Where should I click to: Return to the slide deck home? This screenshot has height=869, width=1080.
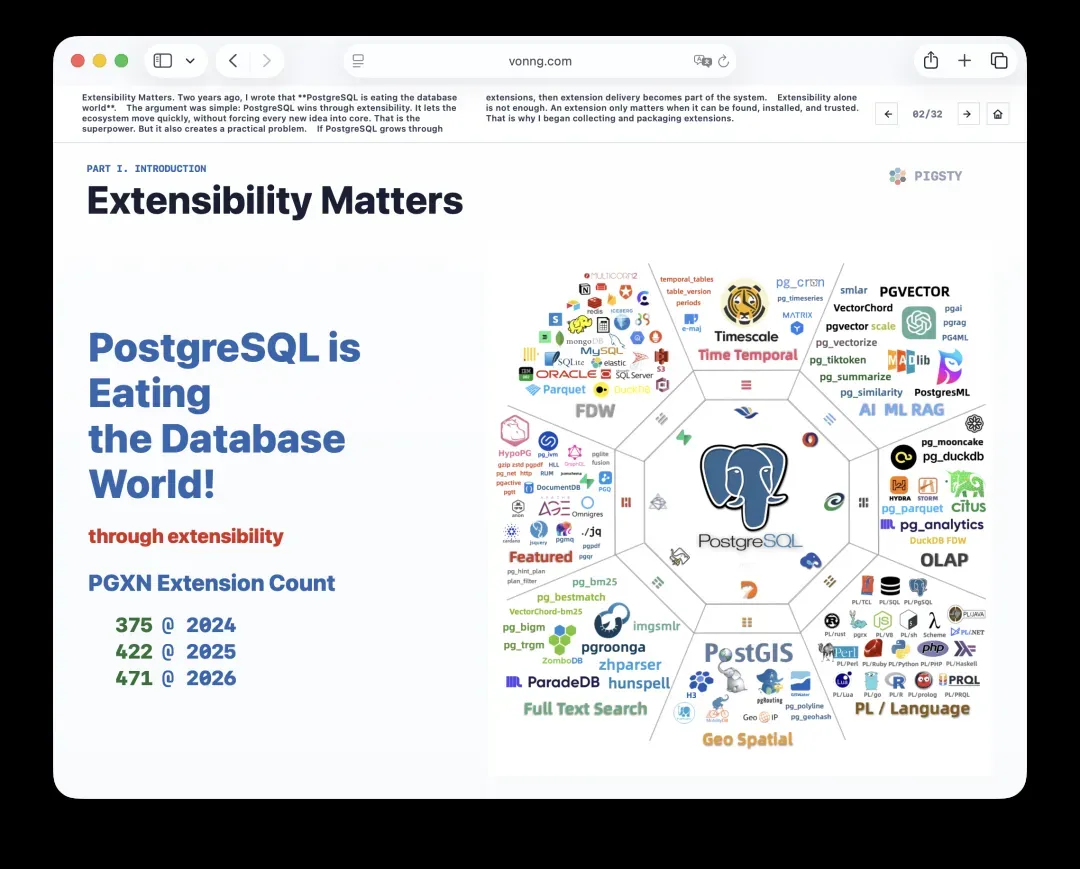click(998, 114)
